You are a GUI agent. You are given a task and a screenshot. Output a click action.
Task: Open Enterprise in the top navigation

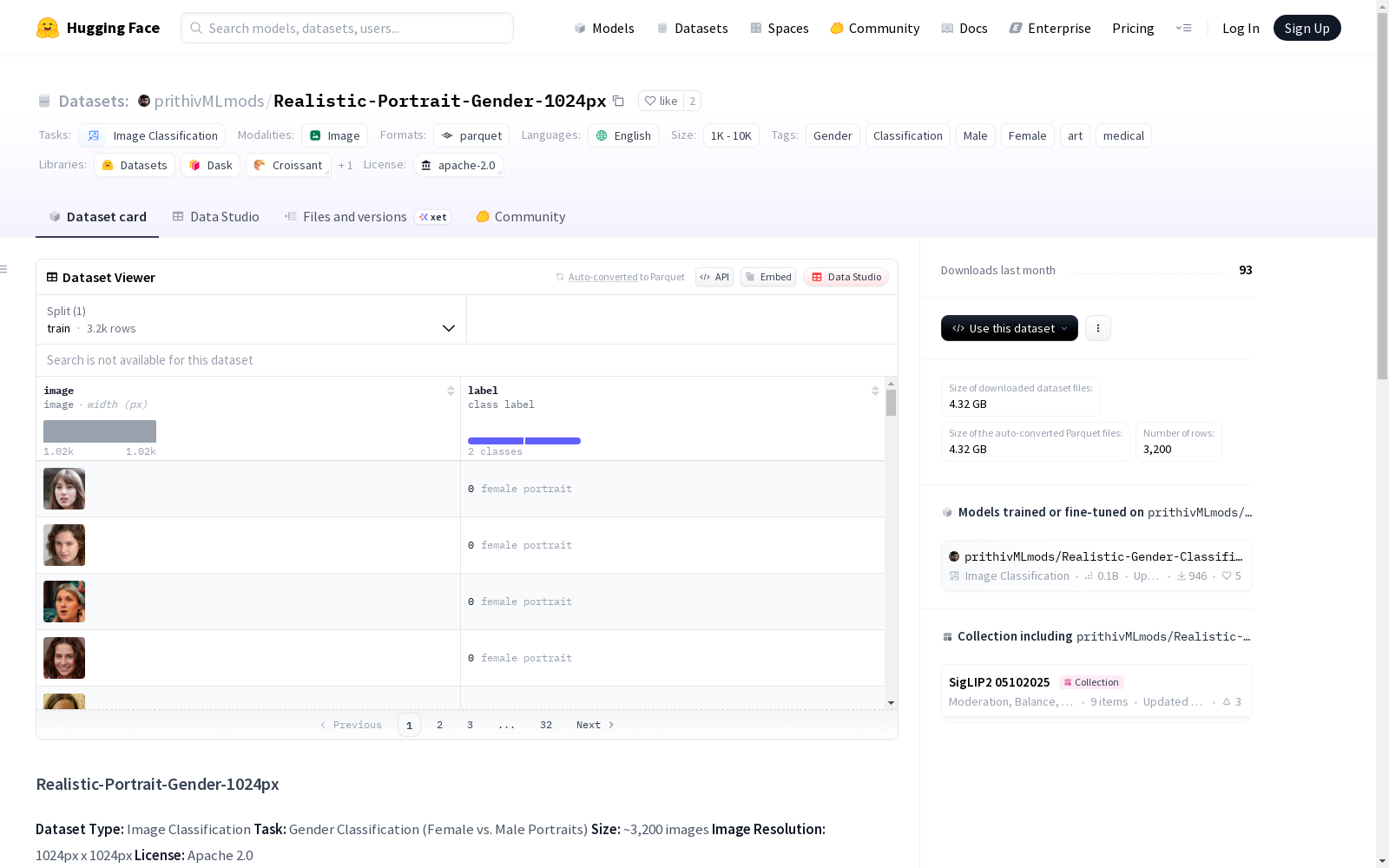click(x=1050, y=28)
